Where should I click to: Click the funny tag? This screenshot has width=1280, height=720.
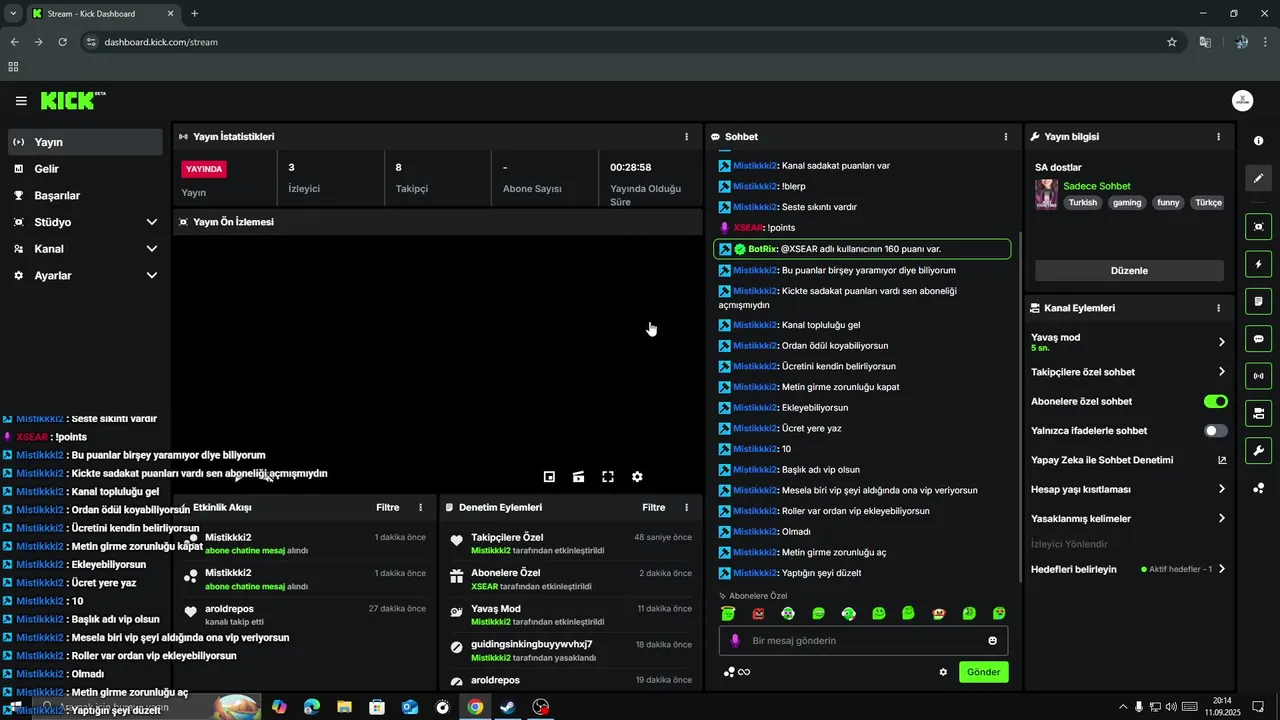(x=1168, y=202)
